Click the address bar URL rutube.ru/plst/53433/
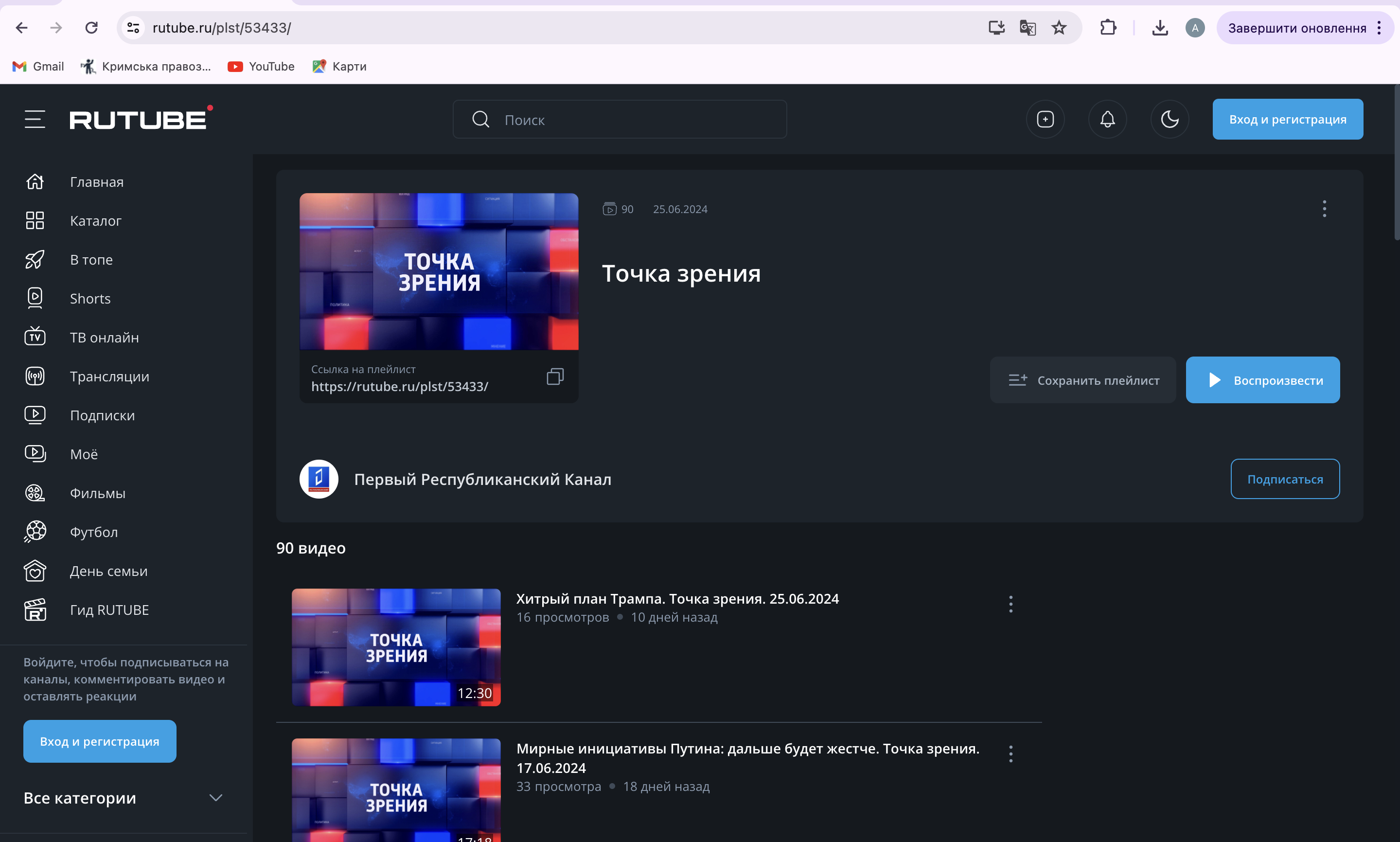This screenshot has height=842, width=1400. point(222,28)
